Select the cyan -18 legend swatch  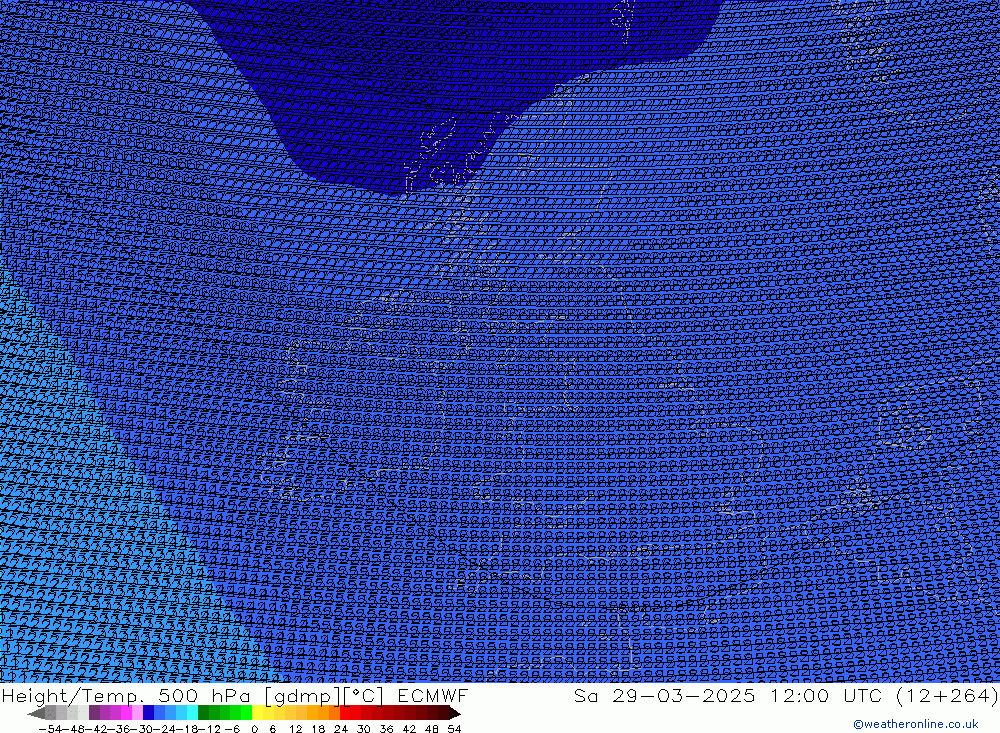click(192, 713)
